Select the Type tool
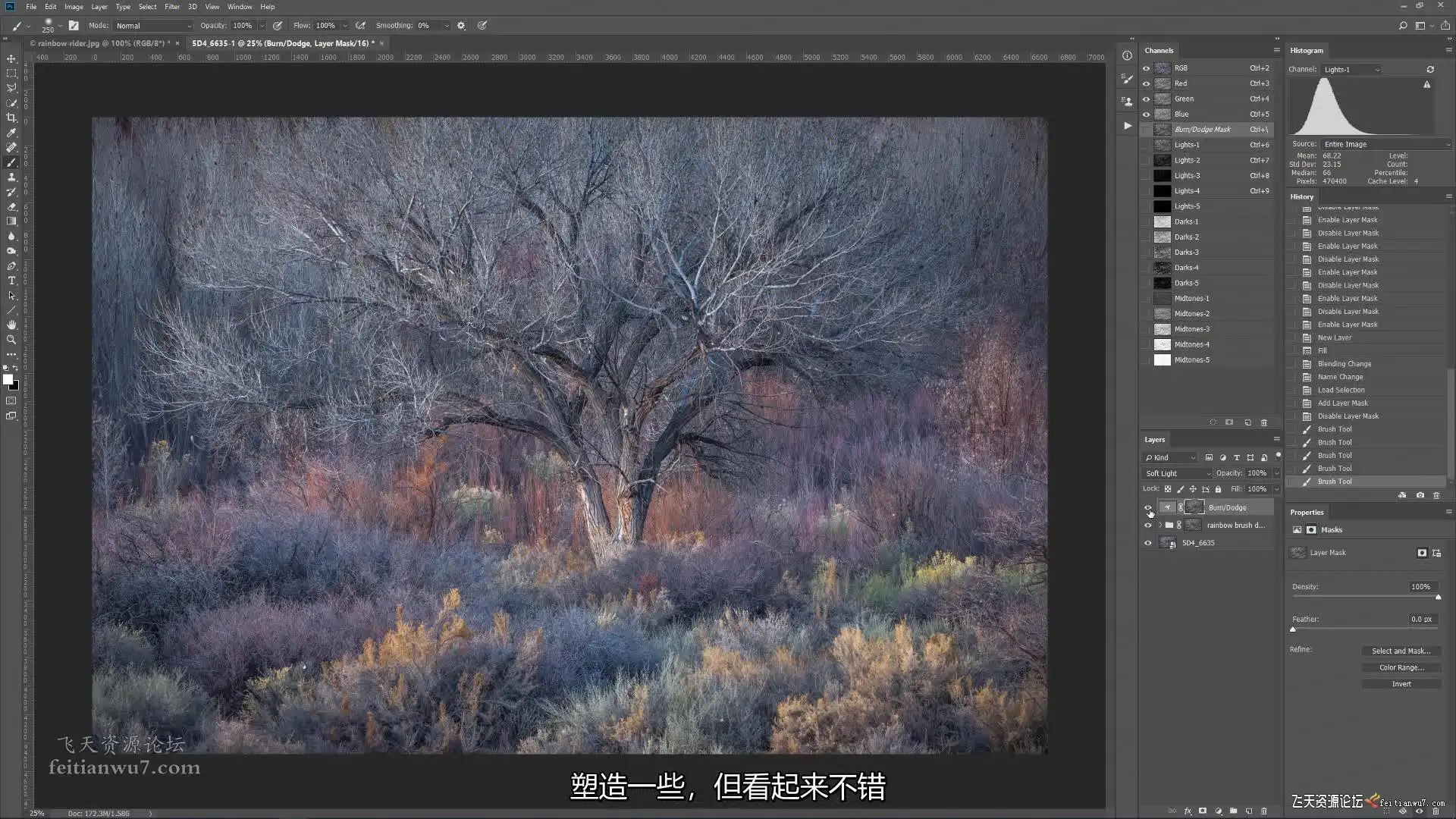 [11, 281]
